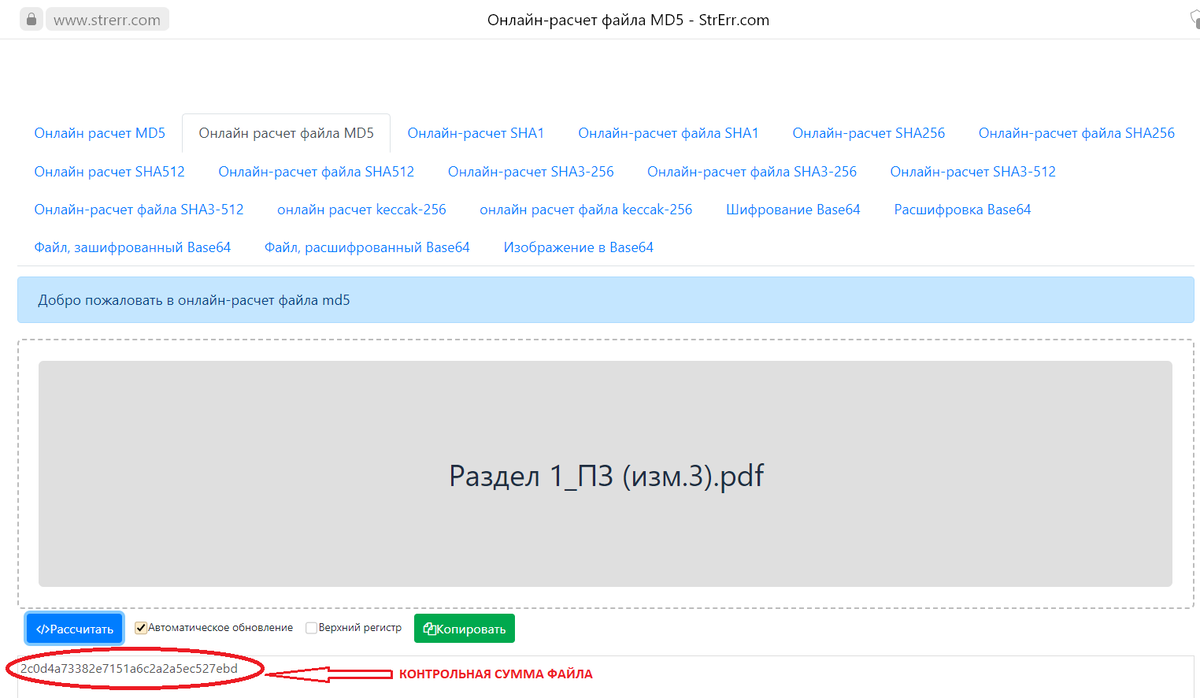Open Онлайн-расчет файла SHA1
Viewport: 1200px width, 698px height.
tap(668, 132)
